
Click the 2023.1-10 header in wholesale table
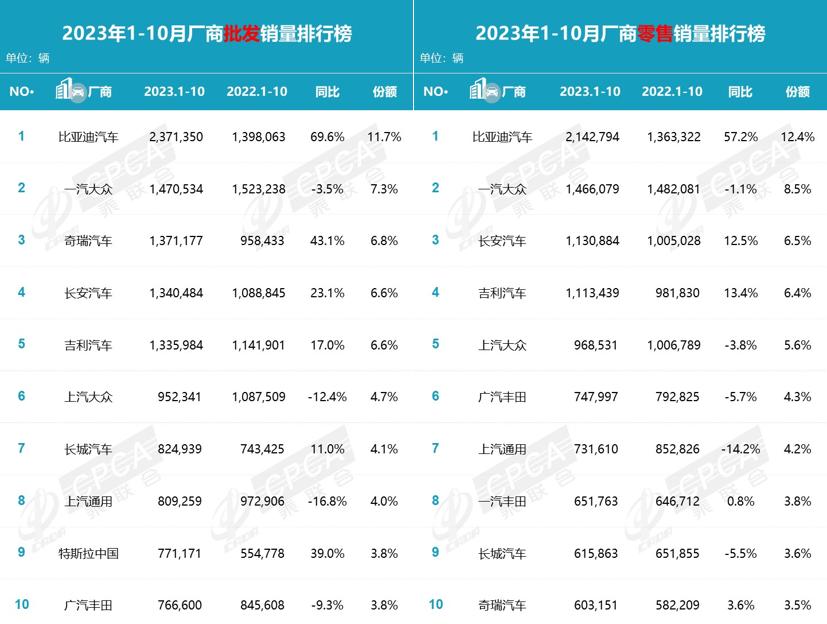pyautogui.click(x=174, y=91)
